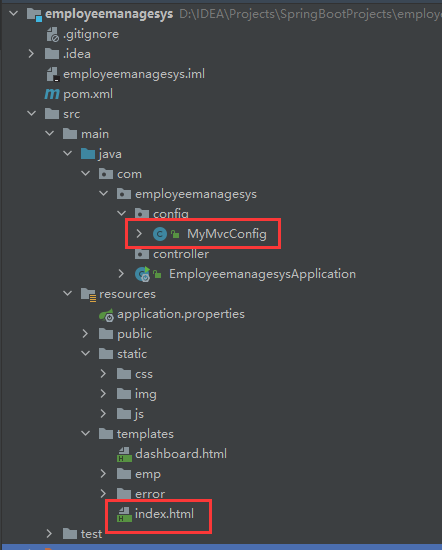Screen dimensions: 442x550
Task: Collapse the employeemanagesys package chevron
Action: point(103,194)
